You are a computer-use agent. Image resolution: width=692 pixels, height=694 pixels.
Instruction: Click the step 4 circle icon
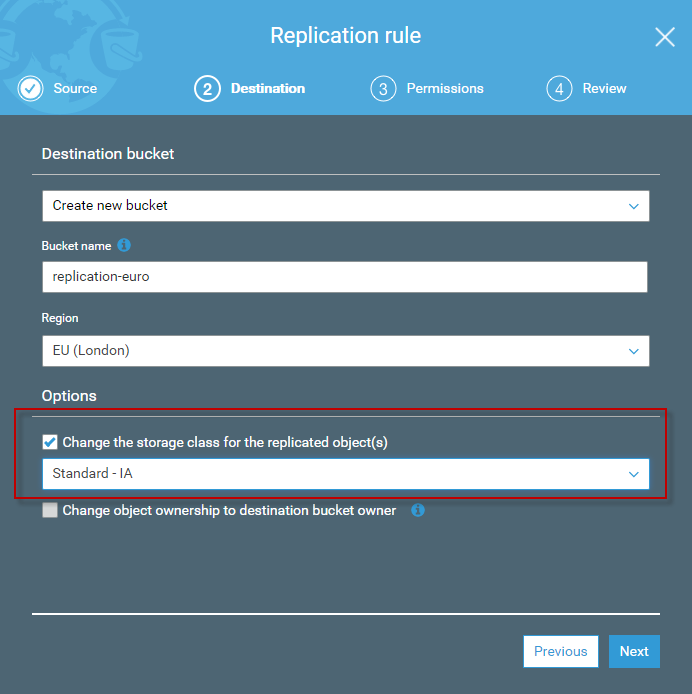tap(559, 89)
